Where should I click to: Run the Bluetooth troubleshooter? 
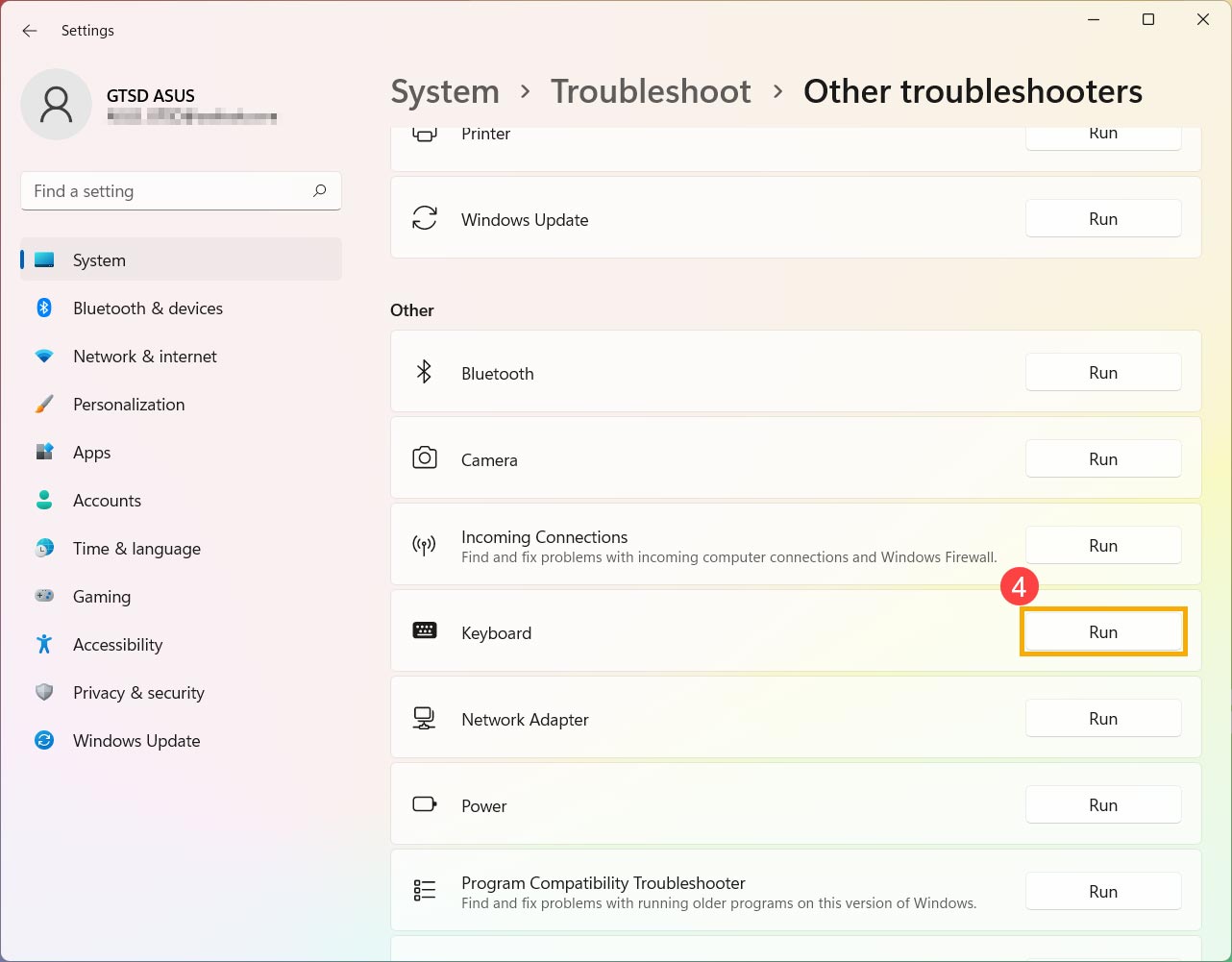click(1103, 372)
